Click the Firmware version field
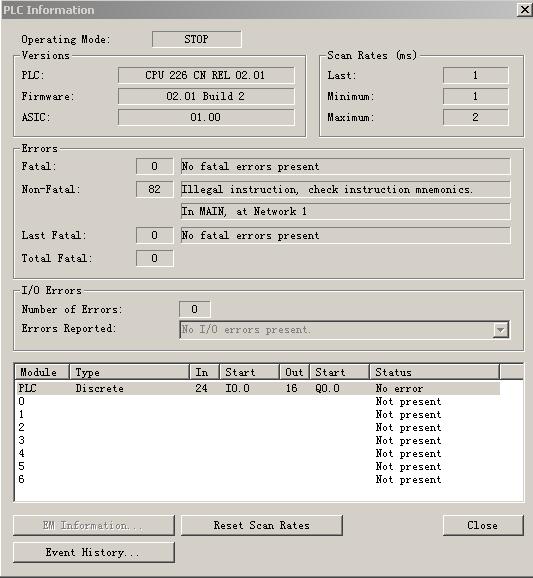533x578 pixels. 206,96
